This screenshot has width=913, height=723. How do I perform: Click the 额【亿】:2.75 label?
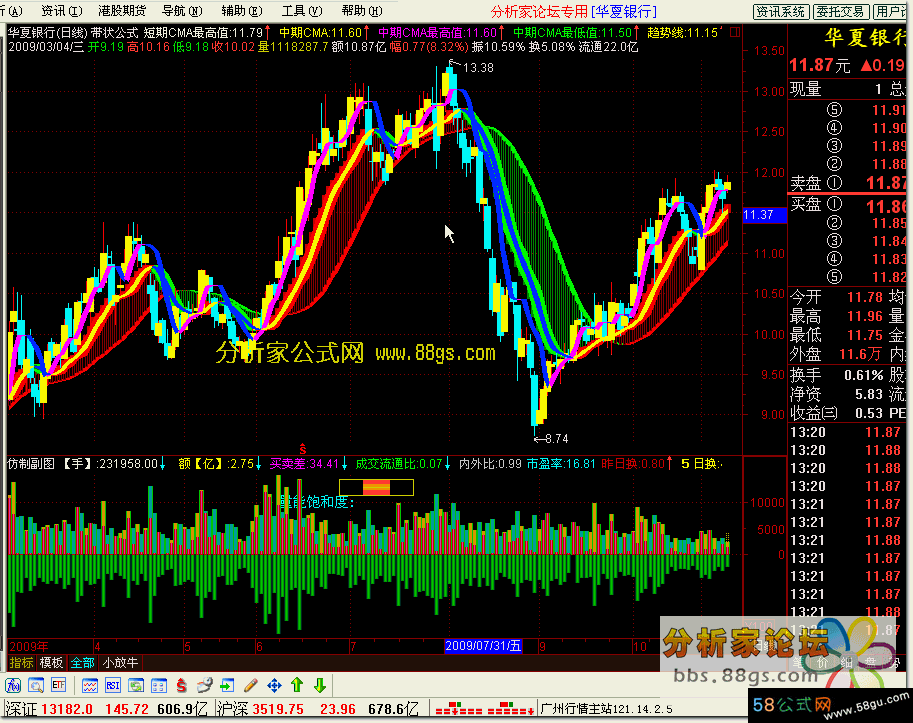(216, 463)
